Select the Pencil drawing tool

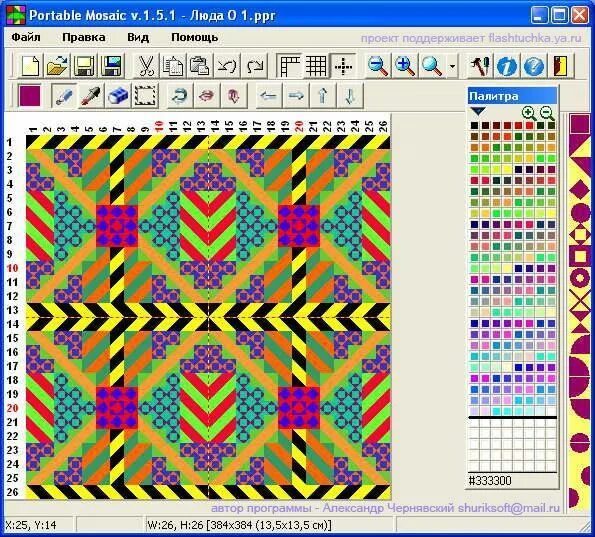coord(64,96)
